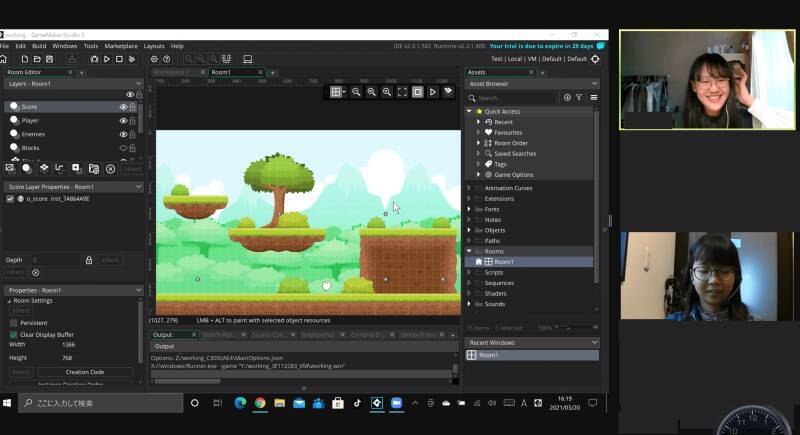The height and width of the screenshot is (435, 800).
Task: Expand the Sounds folder
Action: coord(469,304)
